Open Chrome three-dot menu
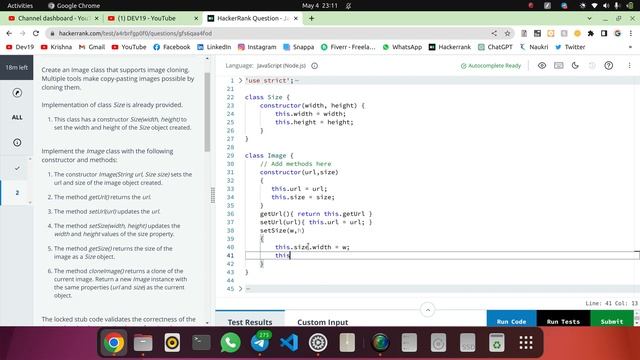This screenshot has height=360, width=640. (631, 33)
